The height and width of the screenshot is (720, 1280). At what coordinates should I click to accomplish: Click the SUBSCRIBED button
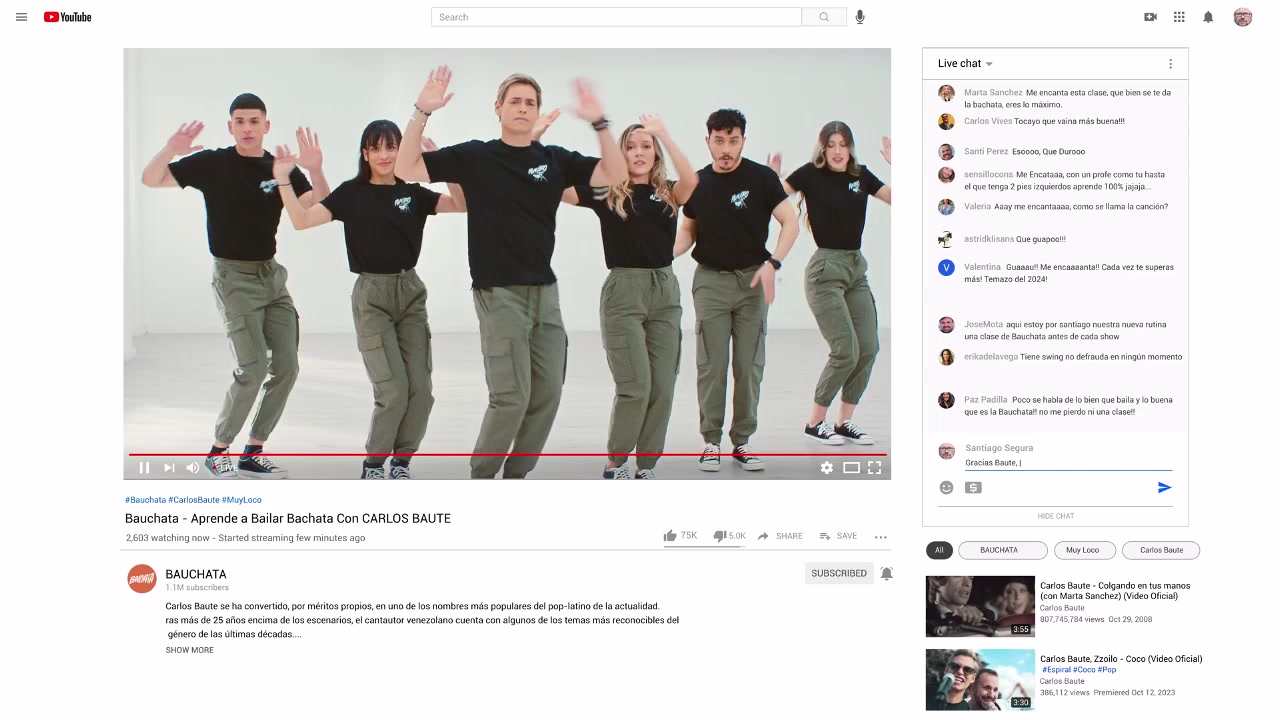pyautogui.click(x=839, y=573)
